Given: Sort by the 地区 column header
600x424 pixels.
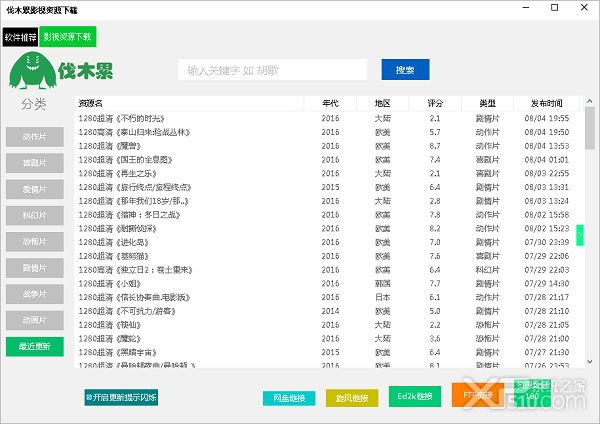Looking at the screenshot, I should click(x=383, y=103).
